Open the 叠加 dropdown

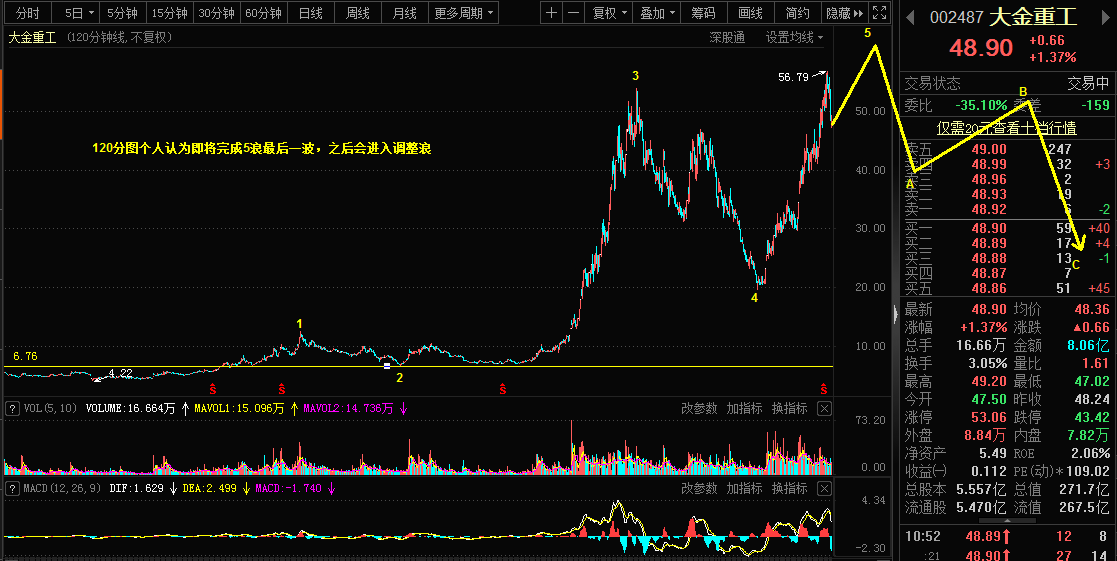[x=657, y=13]
